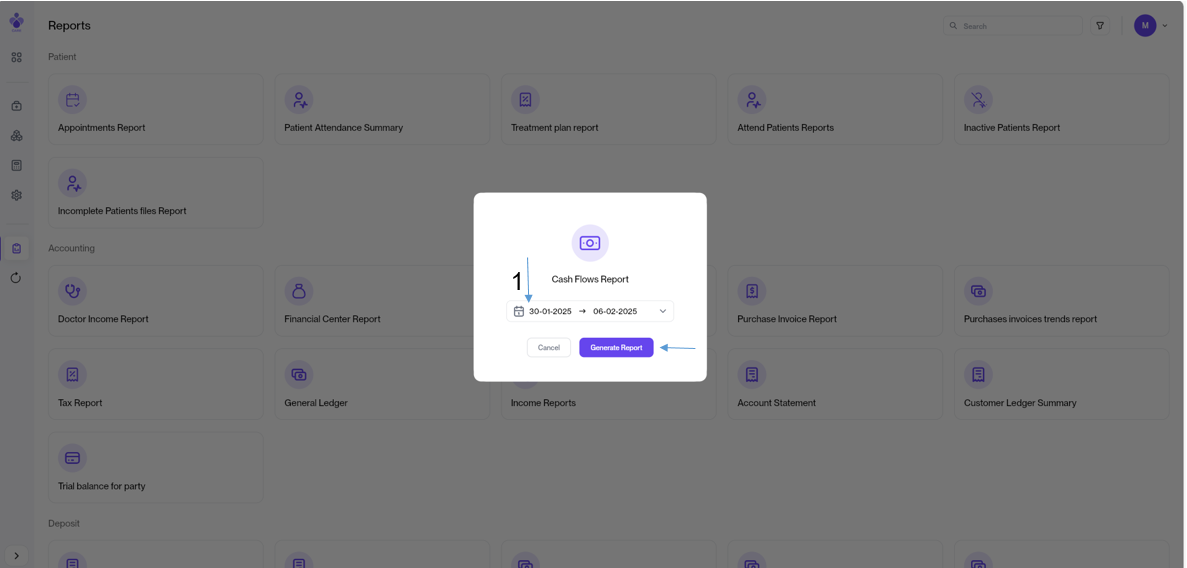Expand the sidebar with arrow button
Image resolution: width=1187 pixels, height=568 pixels.
(x=16, y=556)
